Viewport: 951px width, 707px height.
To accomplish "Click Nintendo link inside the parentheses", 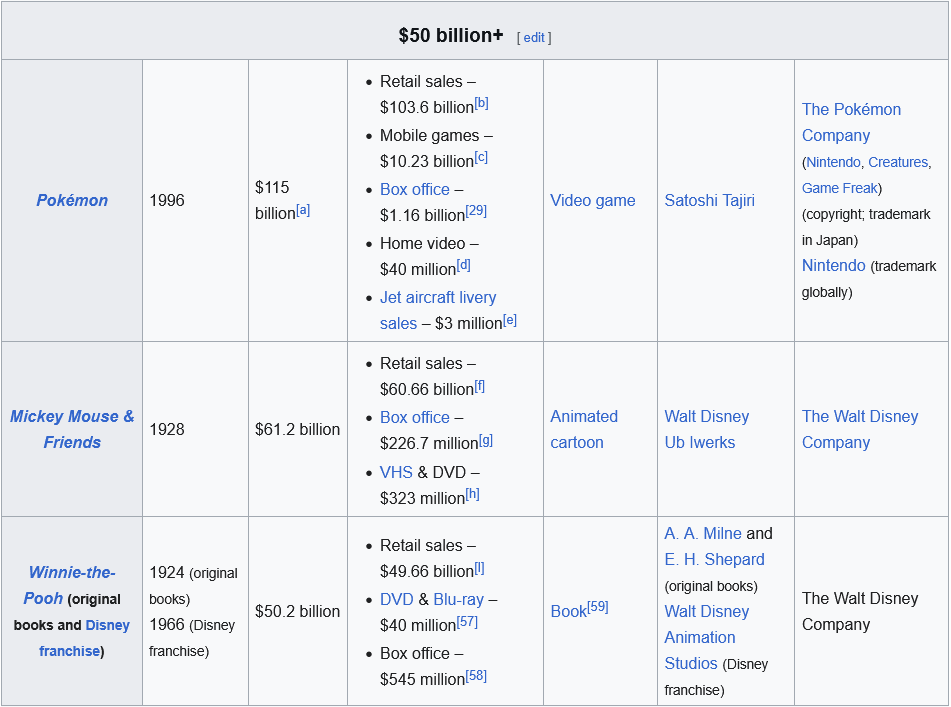I will [x=833, y=162].
